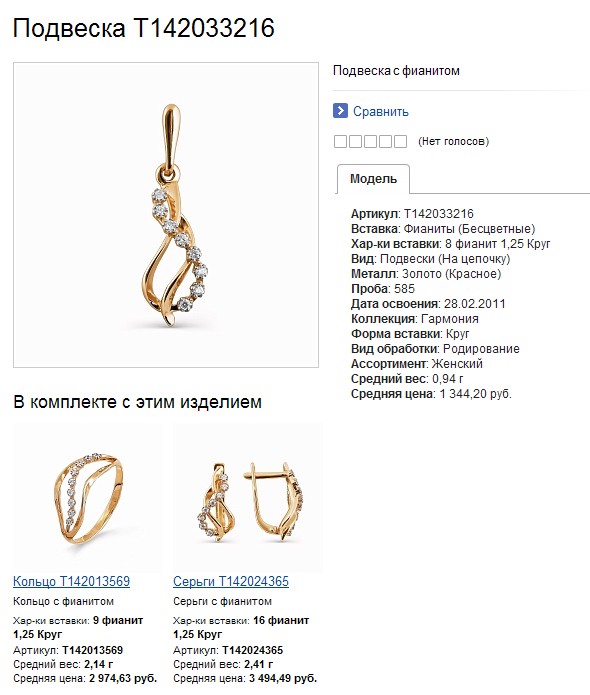Click the earrings price 3 494,49 руб.
Image resolution: width=590 pixels, height=695 pixels.
point(283,678)
